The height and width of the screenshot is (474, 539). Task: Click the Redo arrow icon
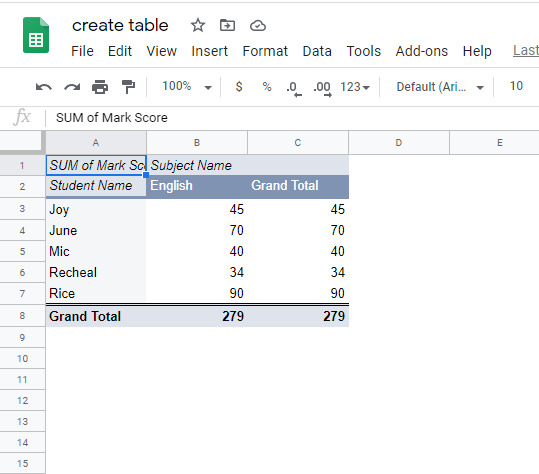click(x=72, y=87)
